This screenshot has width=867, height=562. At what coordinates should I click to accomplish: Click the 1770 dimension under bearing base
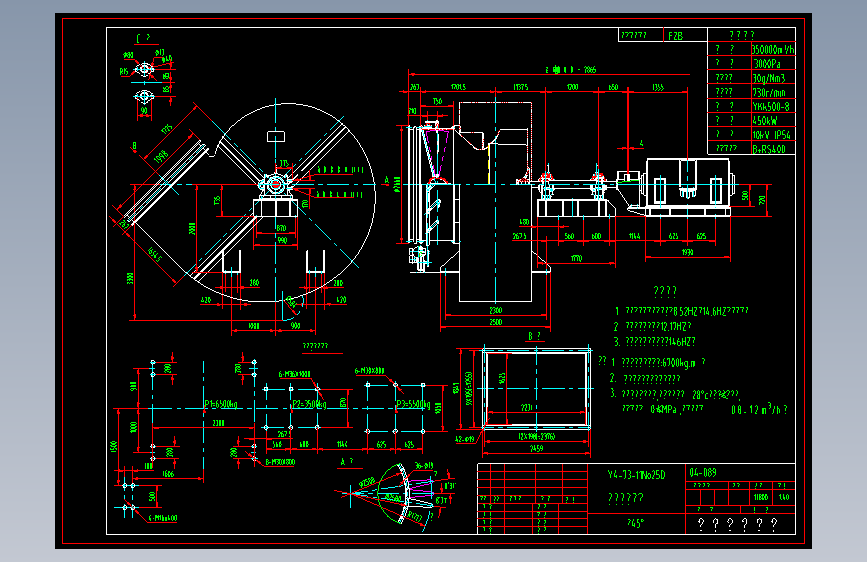pos(576,258)
